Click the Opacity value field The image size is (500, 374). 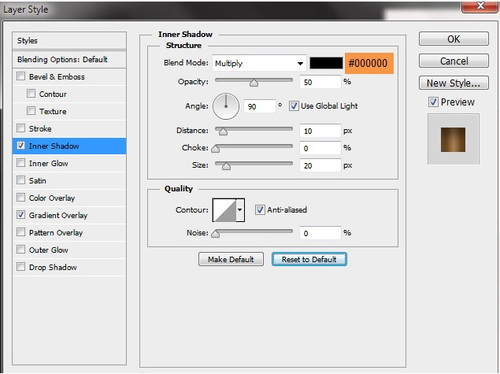point(320,82)
